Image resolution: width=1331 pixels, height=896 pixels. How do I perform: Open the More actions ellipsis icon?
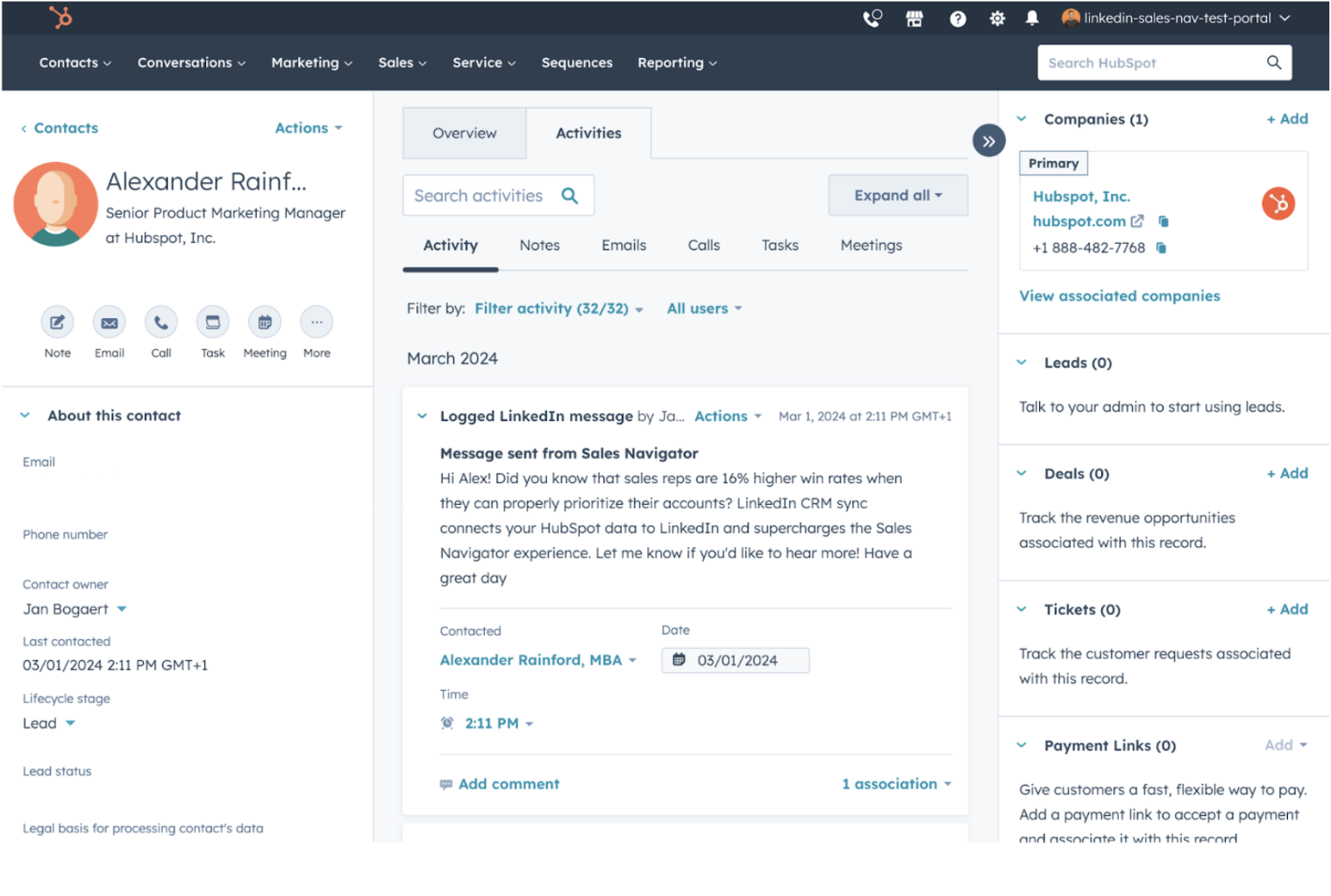[317, 323]
